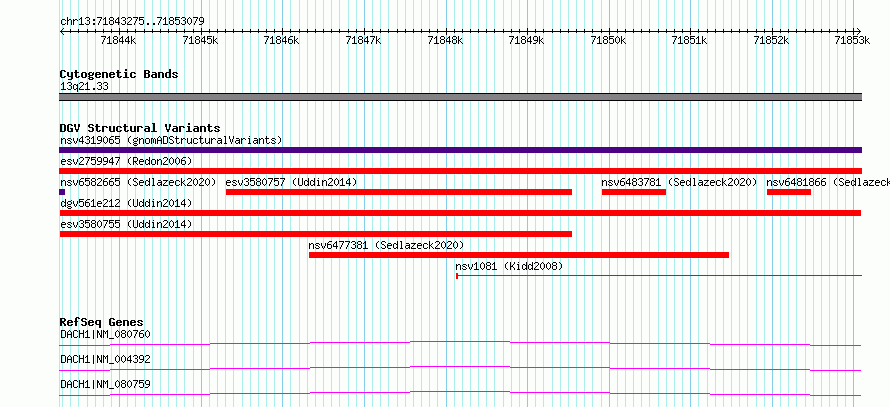Click the 71846k ruler position
890x407 pixels.
[282, 40]
